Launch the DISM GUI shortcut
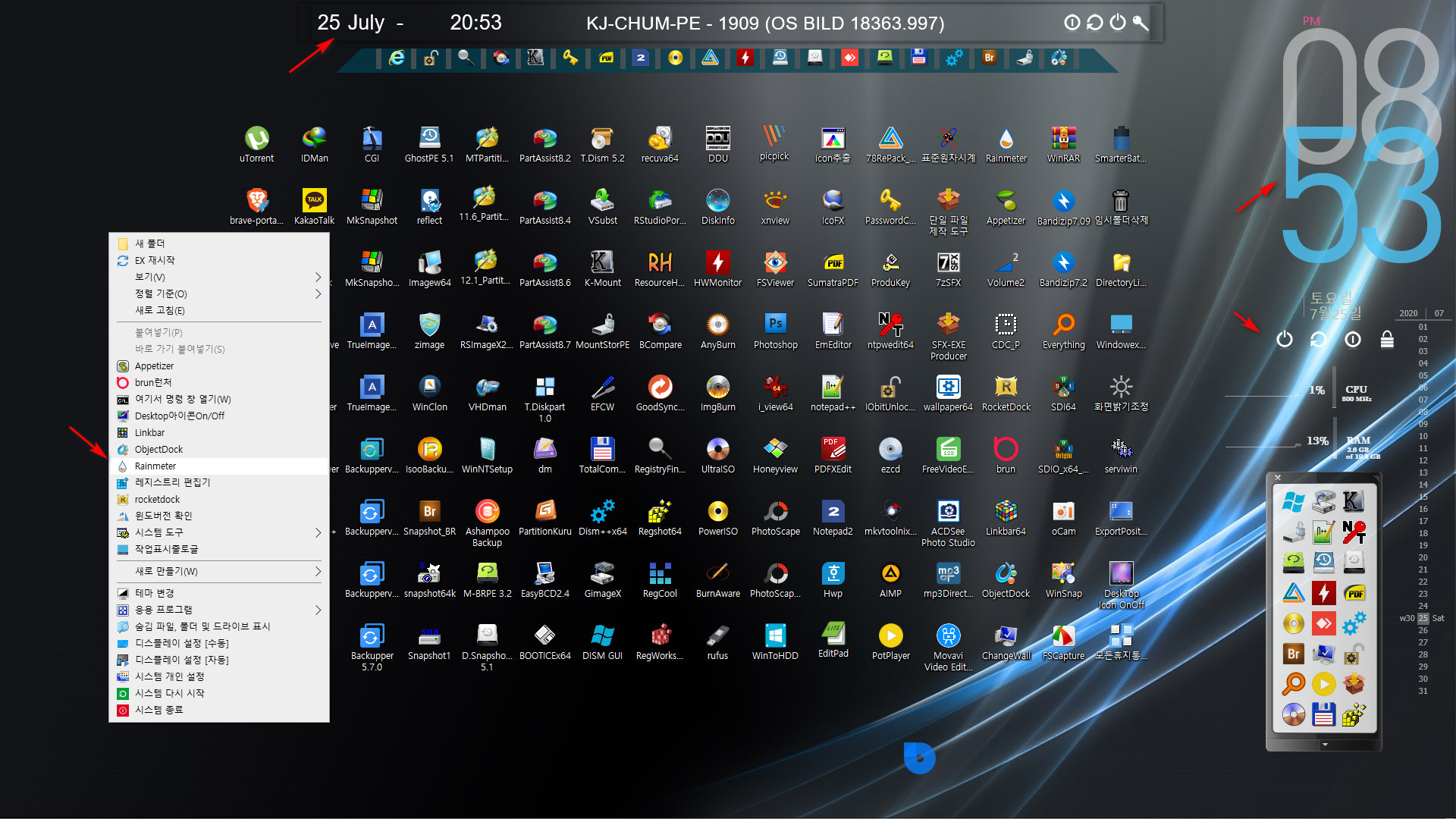This screenshot has height=819, width=1456. point(602,642)
